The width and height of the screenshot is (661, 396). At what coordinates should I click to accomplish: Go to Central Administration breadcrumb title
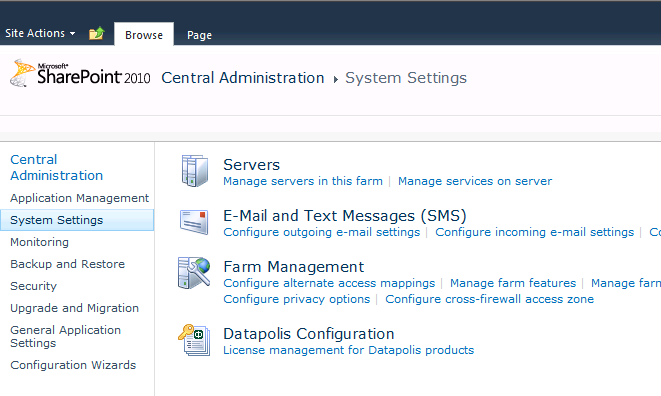point(243,78)
